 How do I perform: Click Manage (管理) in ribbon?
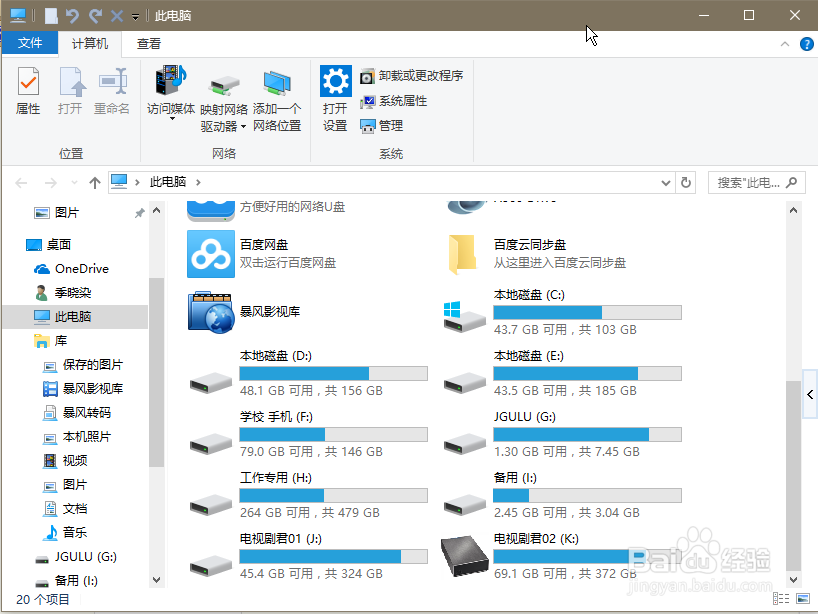click(381, 126)
